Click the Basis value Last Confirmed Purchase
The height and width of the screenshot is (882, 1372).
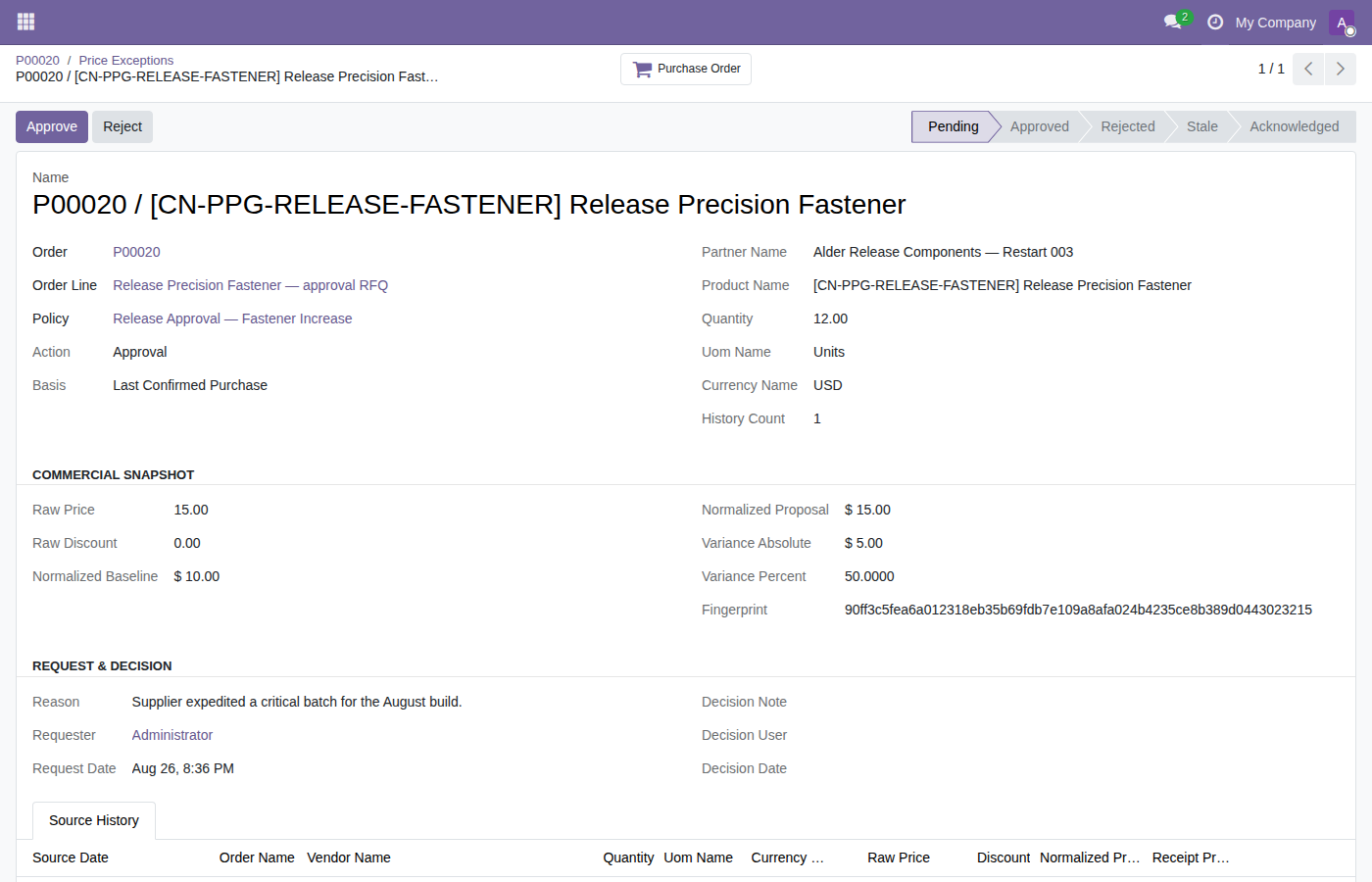click(x=190, y=385)
